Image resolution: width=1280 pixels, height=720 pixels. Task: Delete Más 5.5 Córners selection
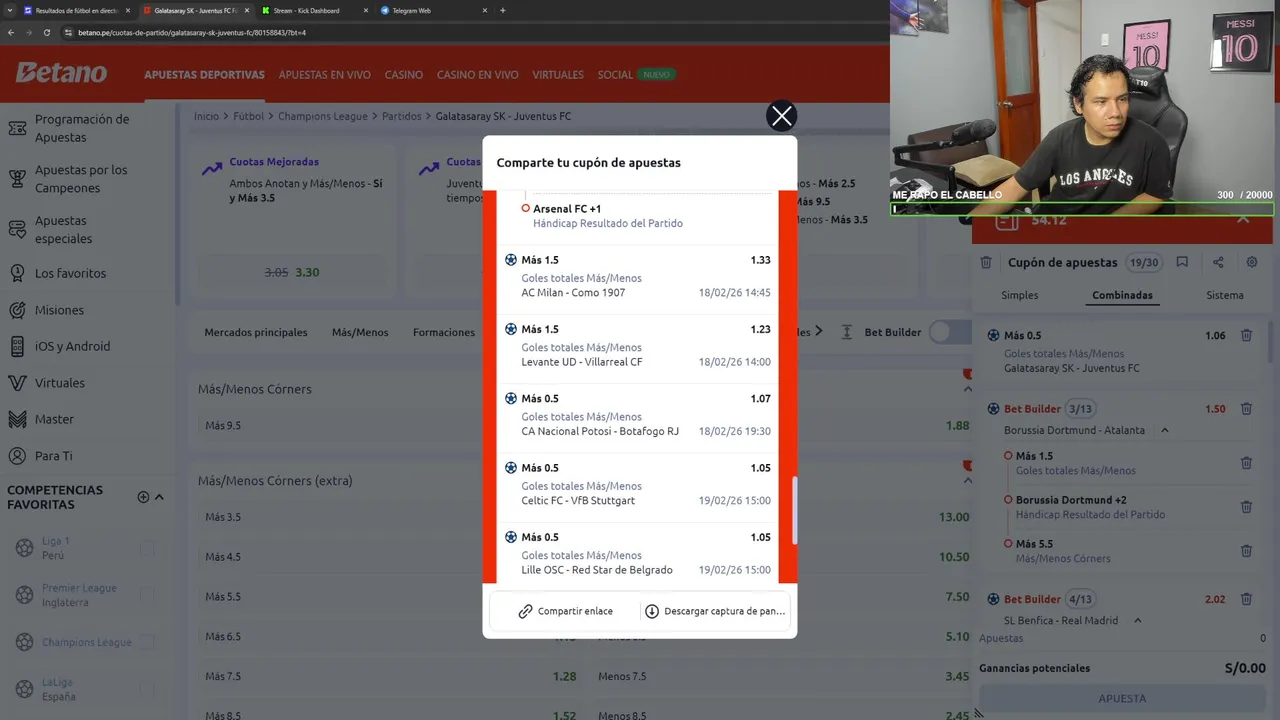click(x=1246, y=551)
